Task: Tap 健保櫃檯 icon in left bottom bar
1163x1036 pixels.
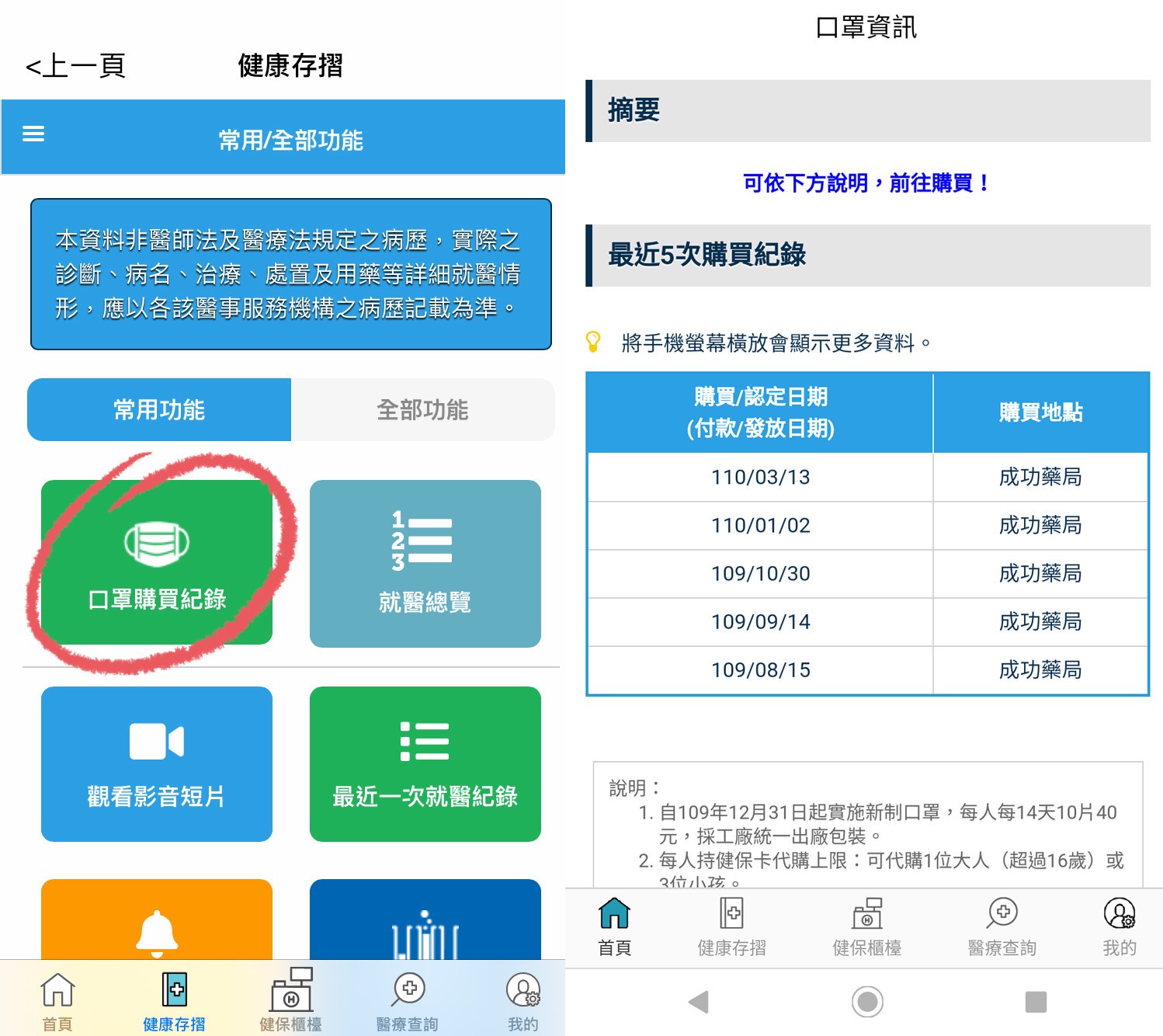Action: pos(290,1002)
